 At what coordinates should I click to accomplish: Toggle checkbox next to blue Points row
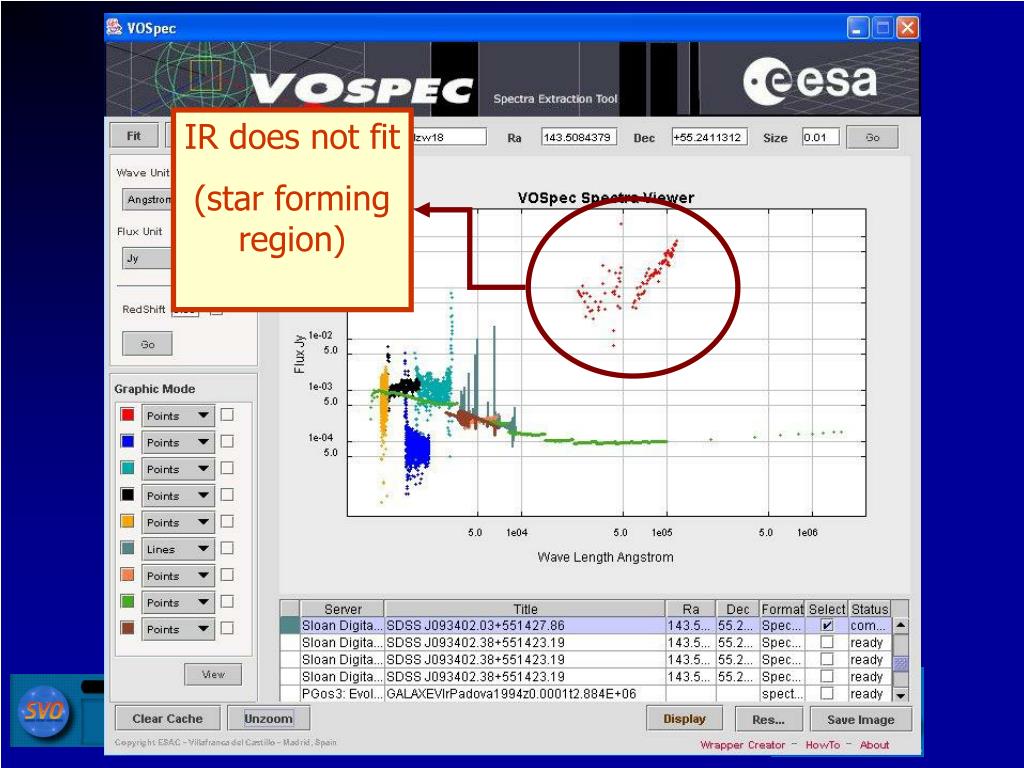227,441
